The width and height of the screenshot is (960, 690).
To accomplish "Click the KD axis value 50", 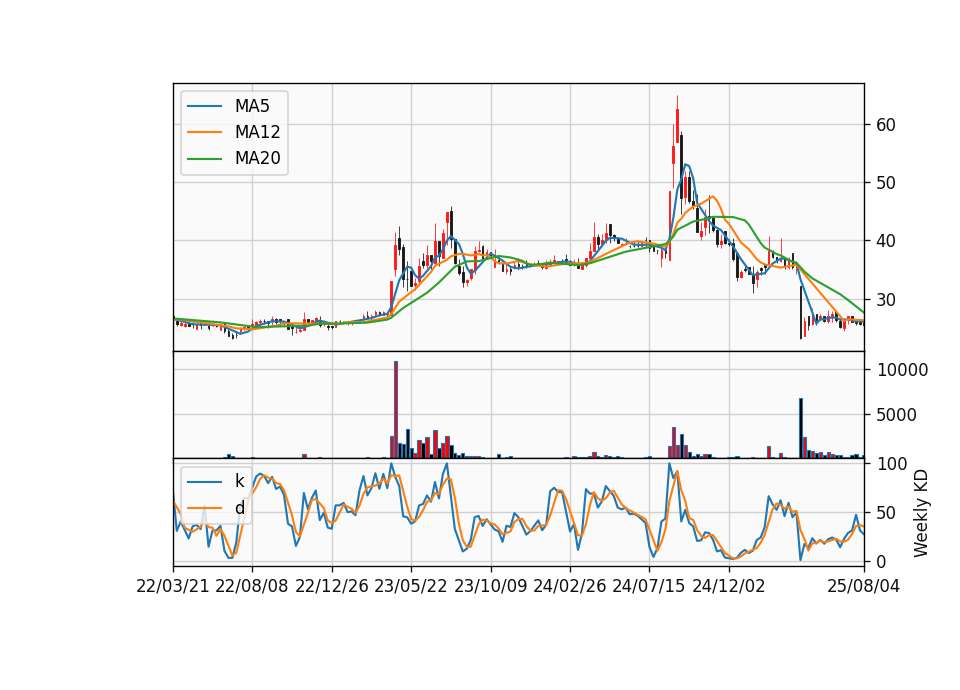I will (886, 513).
